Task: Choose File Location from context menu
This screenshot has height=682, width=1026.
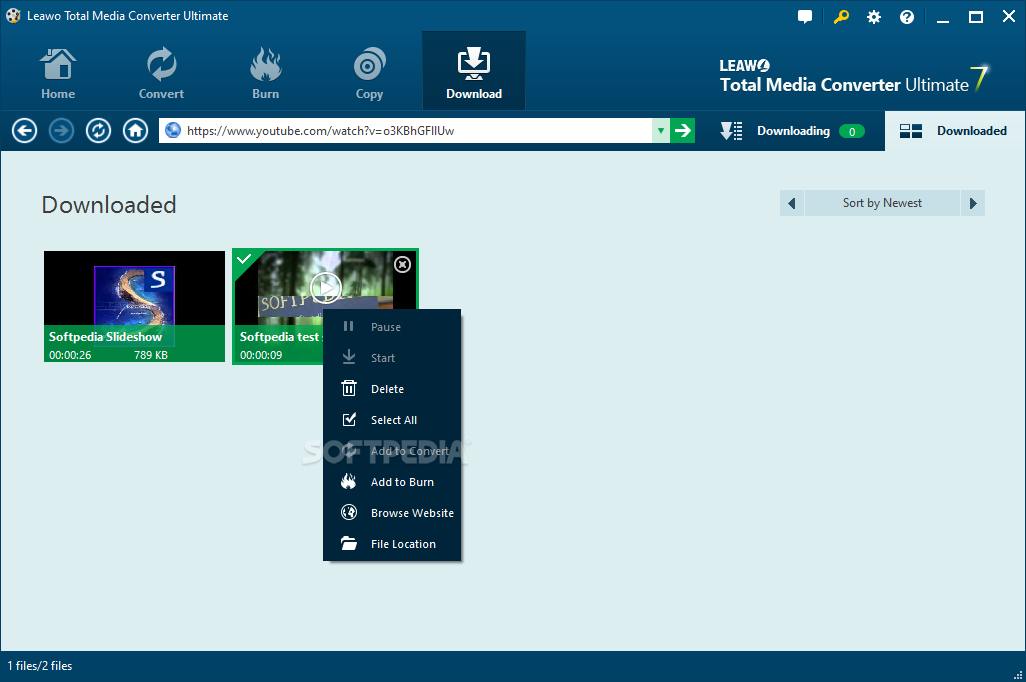Action: 392,544
